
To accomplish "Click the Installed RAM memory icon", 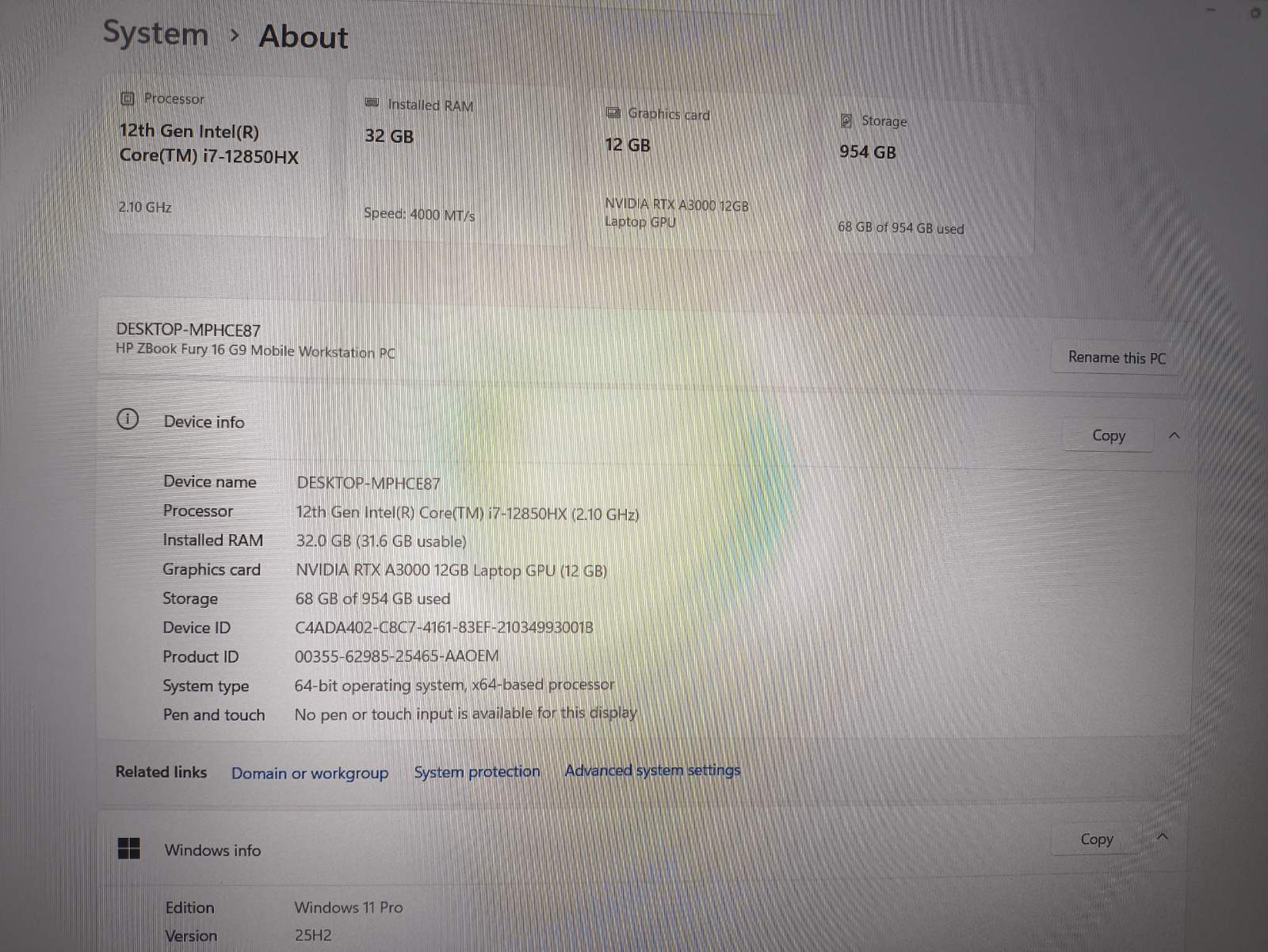I will [x=371, y=103].
